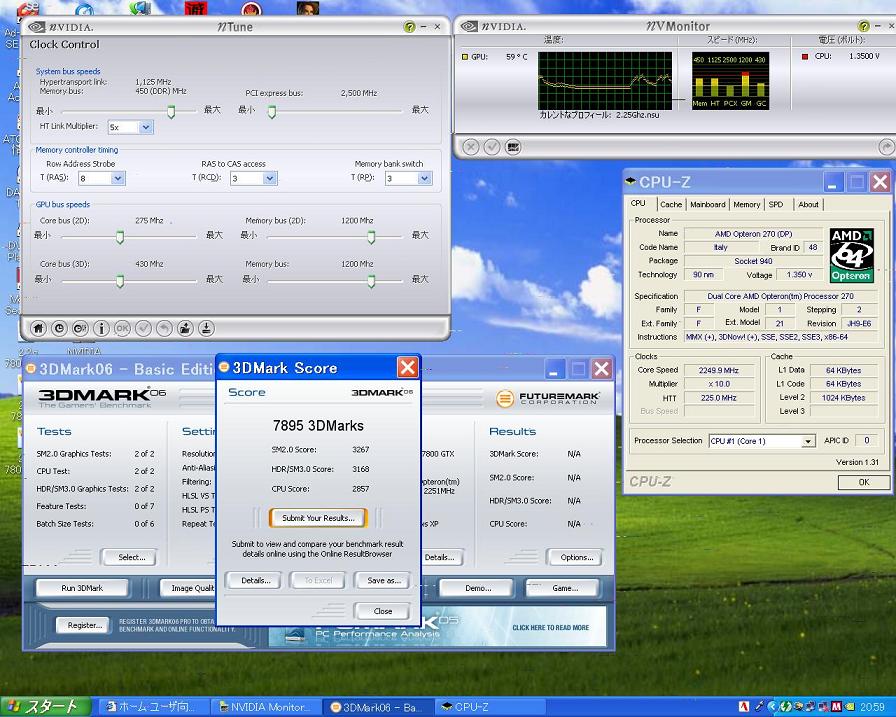Click the NVIDIA logo in the NVMonitor title bar

[493, 26]
